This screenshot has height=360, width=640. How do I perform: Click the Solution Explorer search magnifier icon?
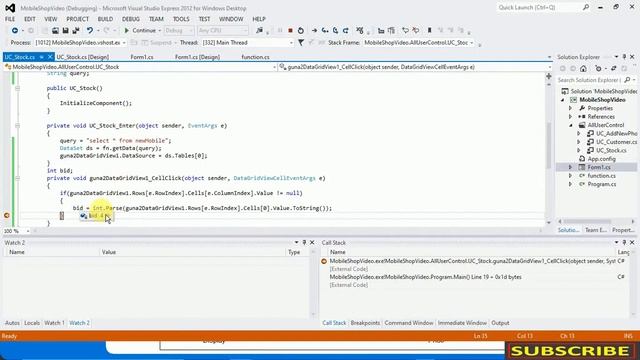point(627,80)
